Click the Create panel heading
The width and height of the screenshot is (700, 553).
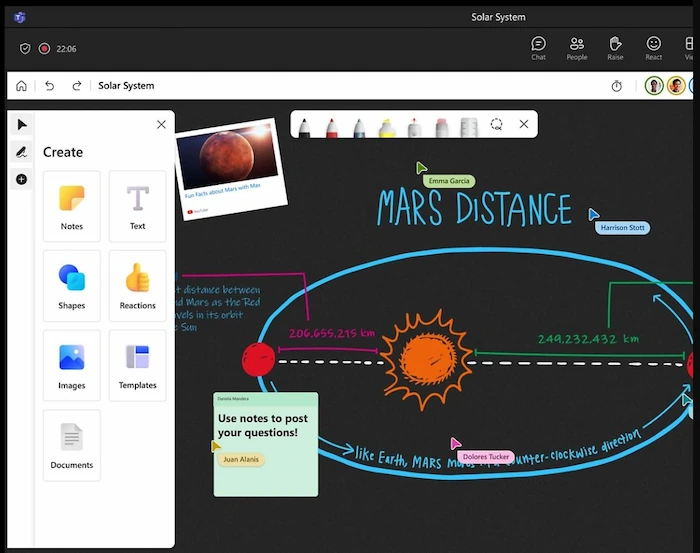point(63,152)
